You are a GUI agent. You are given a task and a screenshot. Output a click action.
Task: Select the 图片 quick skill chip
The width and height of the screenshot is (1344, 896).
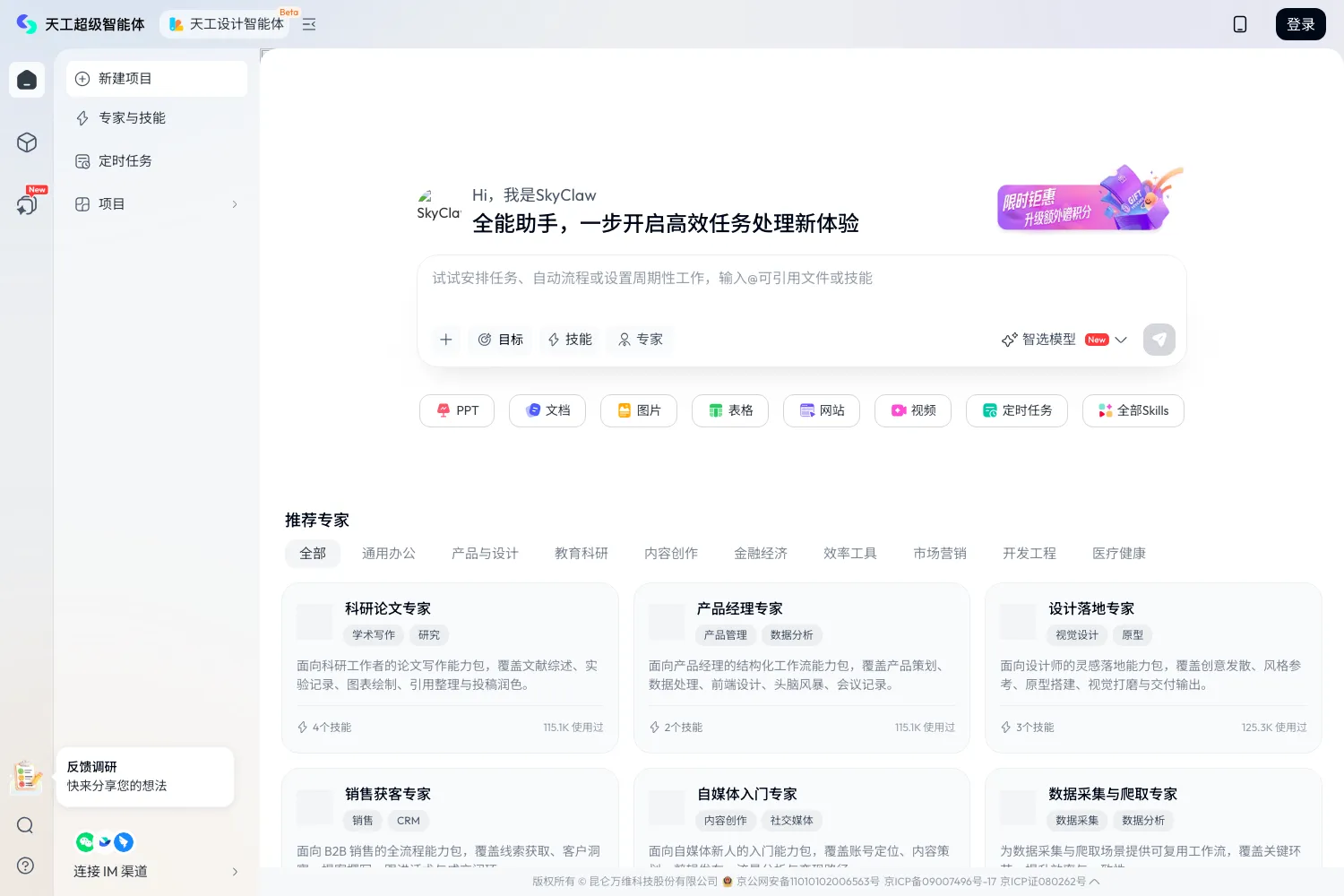coord(639,410)
